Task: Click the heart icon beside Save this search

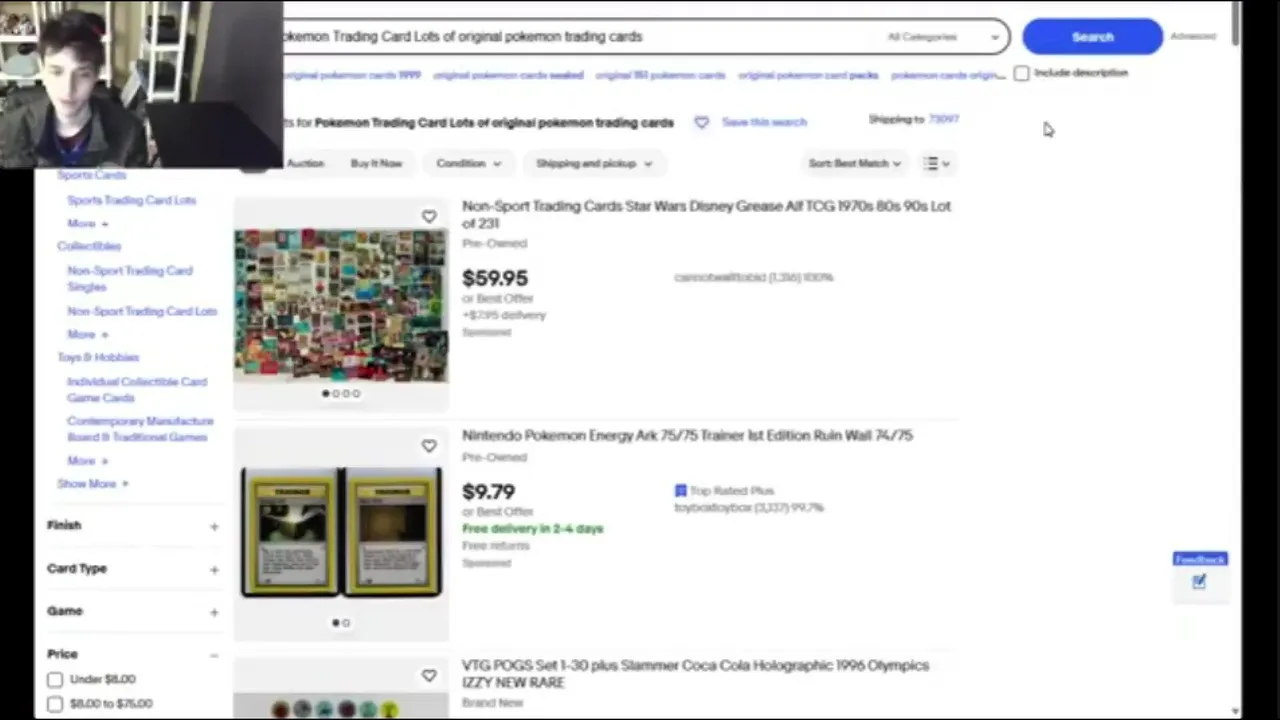Action: [x=701, y=122]
